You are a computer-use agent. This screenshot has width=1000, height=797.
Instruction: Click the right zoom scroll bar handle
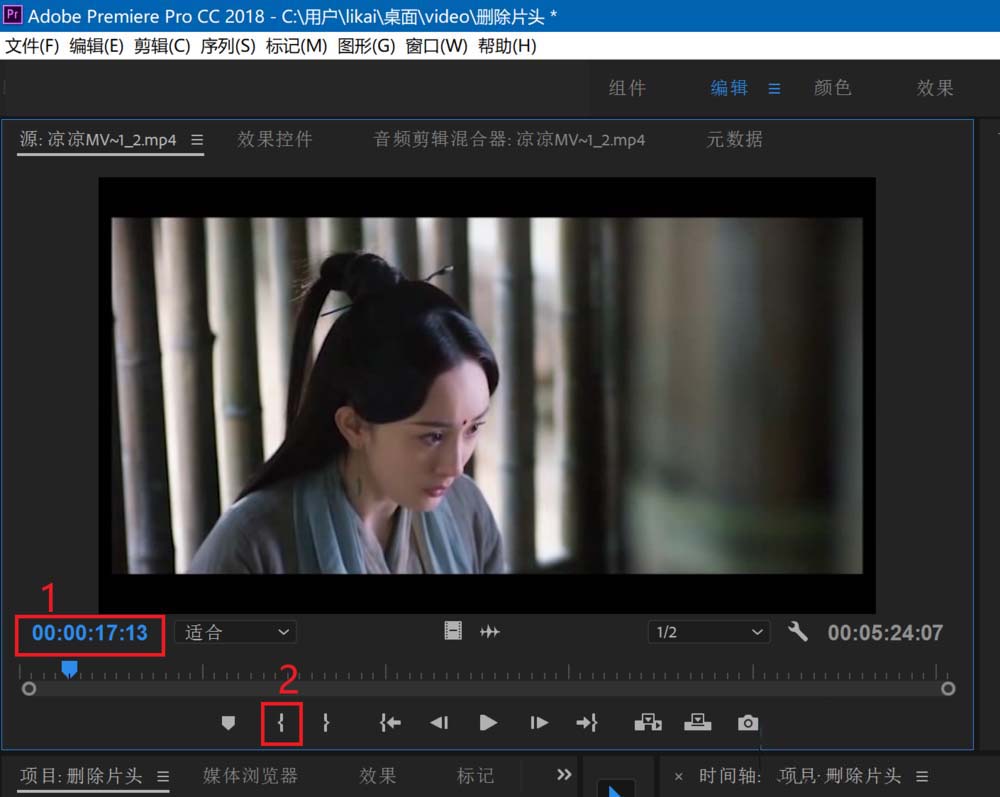pos(948,689)
